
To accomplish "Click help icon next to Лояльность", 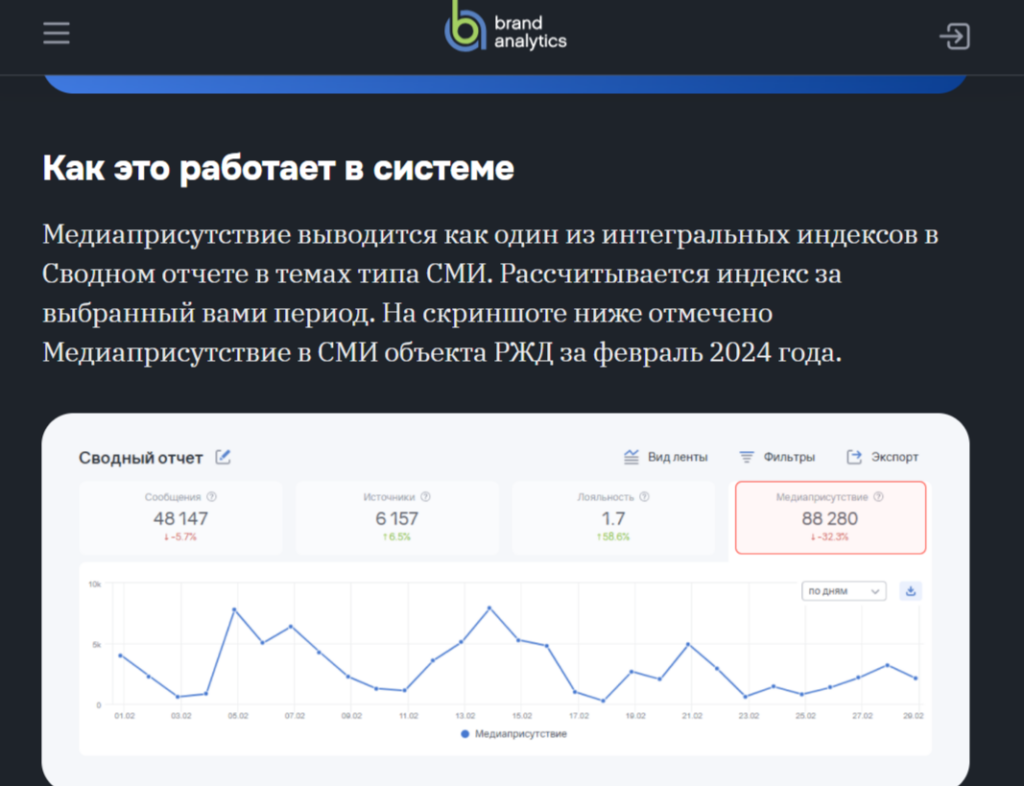I will point(645,497).
